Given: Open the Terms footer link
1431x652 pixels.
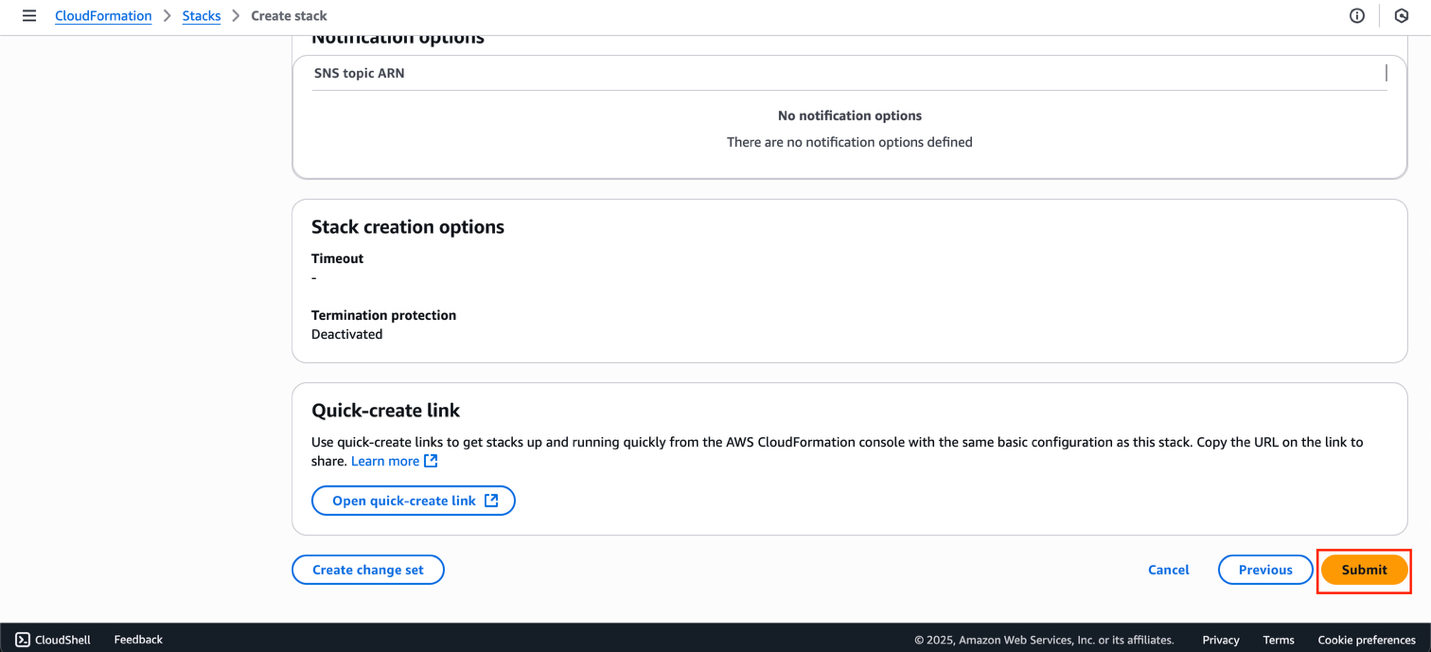Looking at the screenshot, I should tap(1278, 640).
